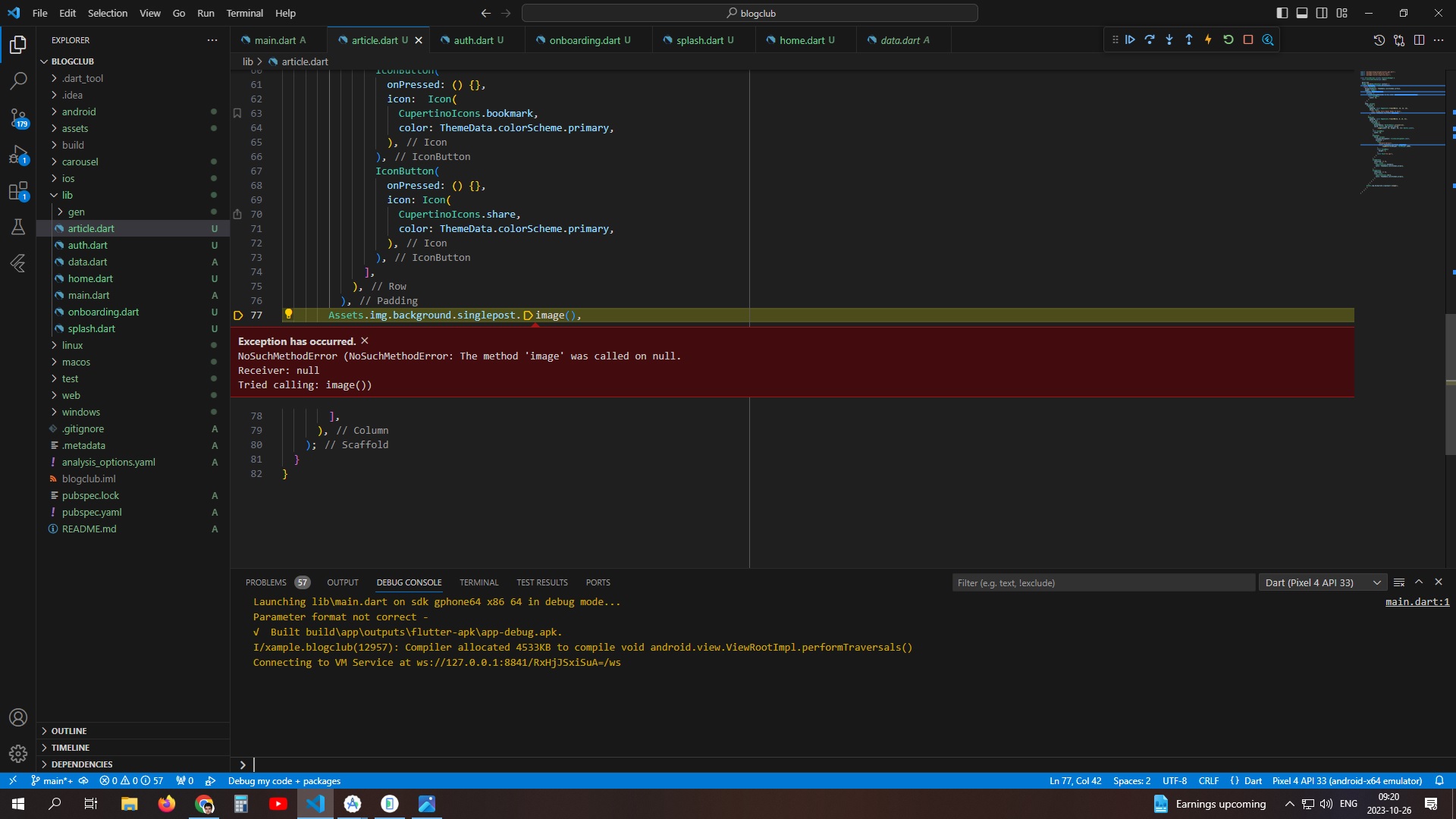Open Source Control view with 179 changes
The height and width of the screenshot is (819, 1456).
tap(18, 118)
